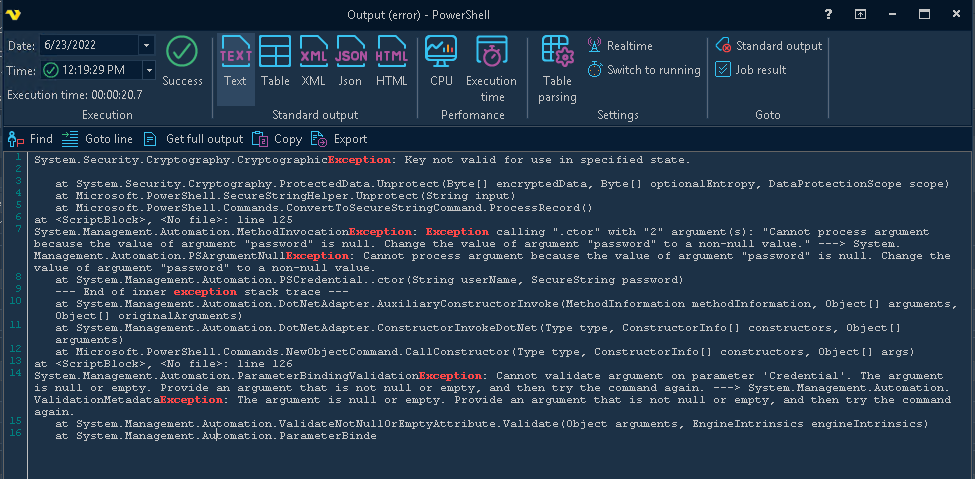
Task: Click the Success status icon
Action: (x=181, y=52)
